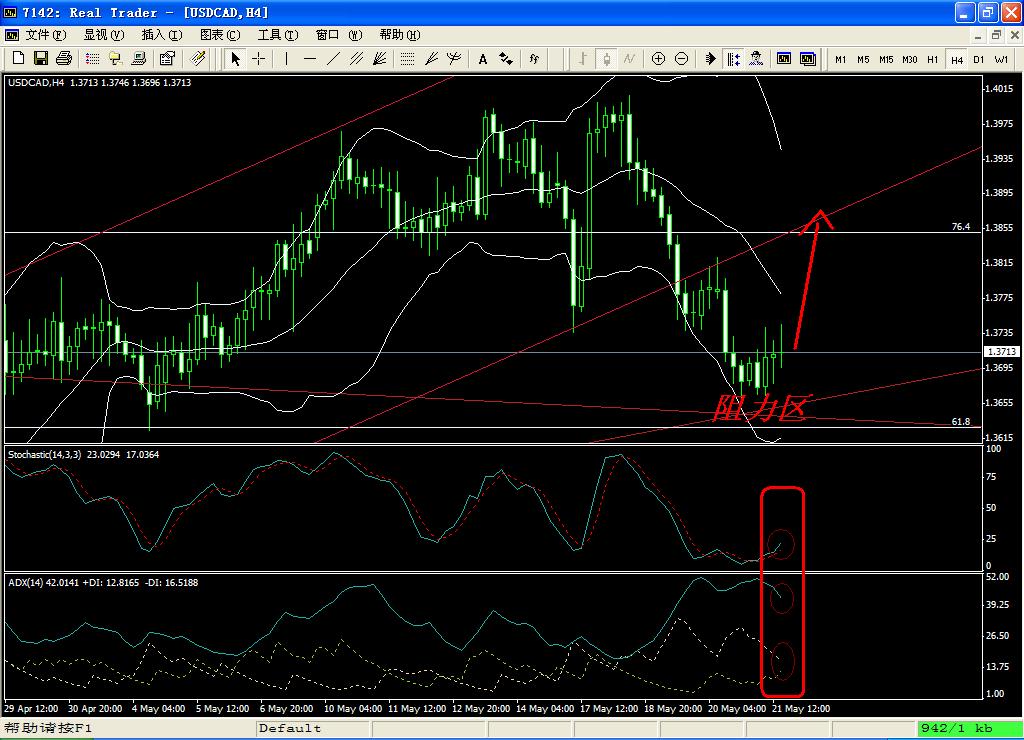
Task: Select the M30 timeframe
Action: coord(910,59)
